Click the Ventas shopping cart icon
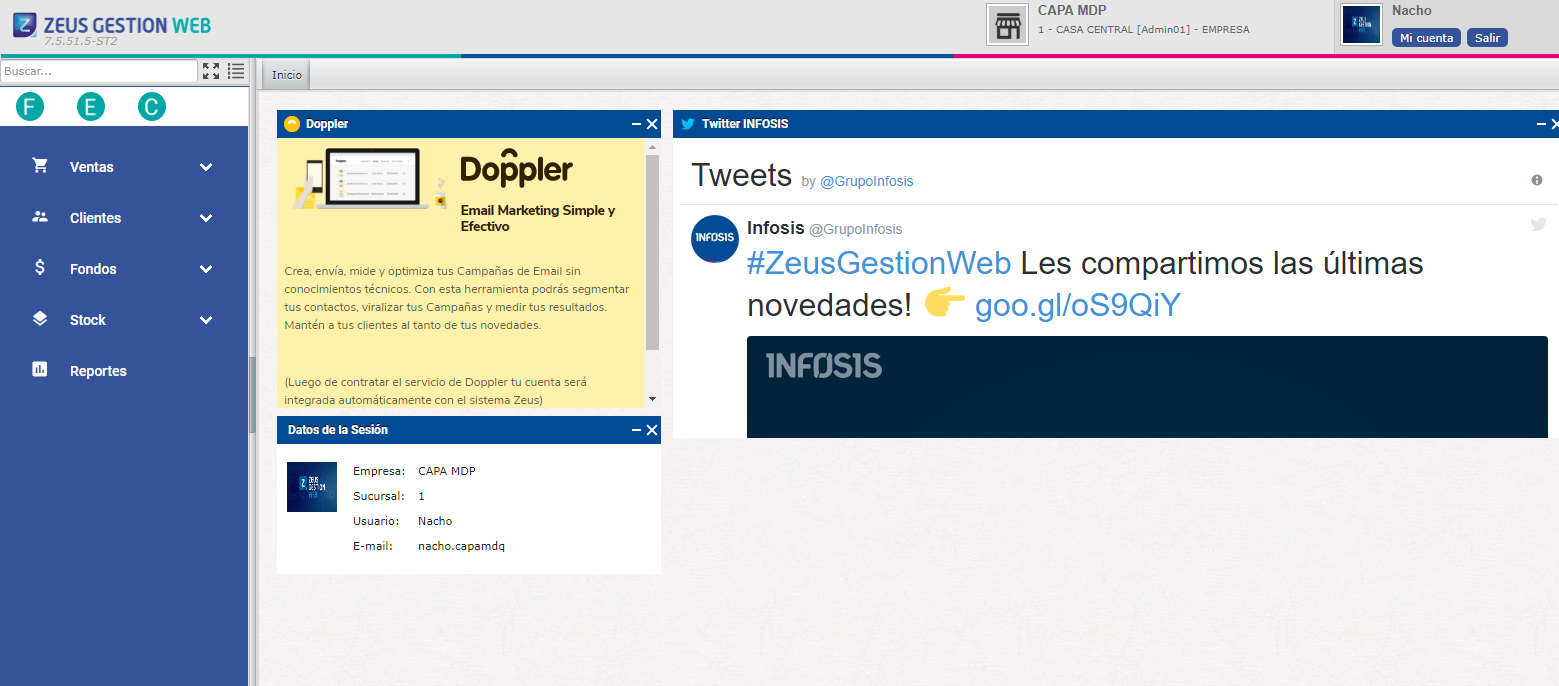The height and width of the screenshot is (686, 1559). [40, 166]
